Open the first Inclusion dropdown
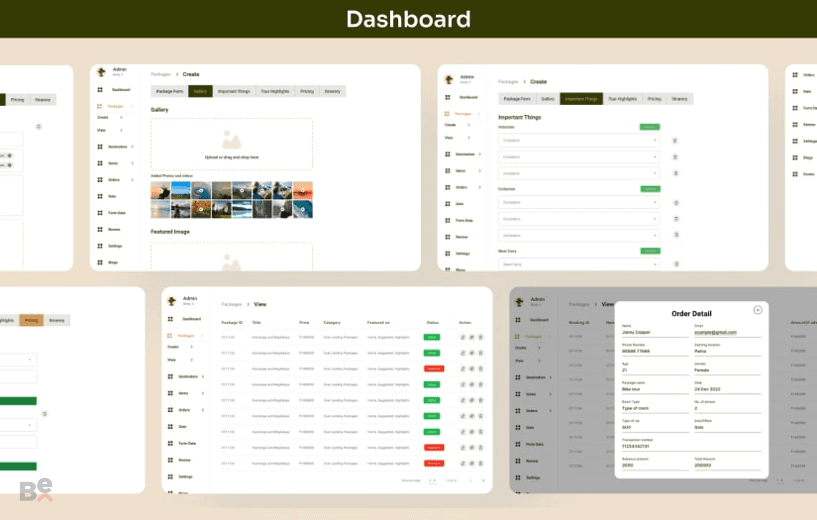This screenshot has height=520, width=817. click(578, 140)
